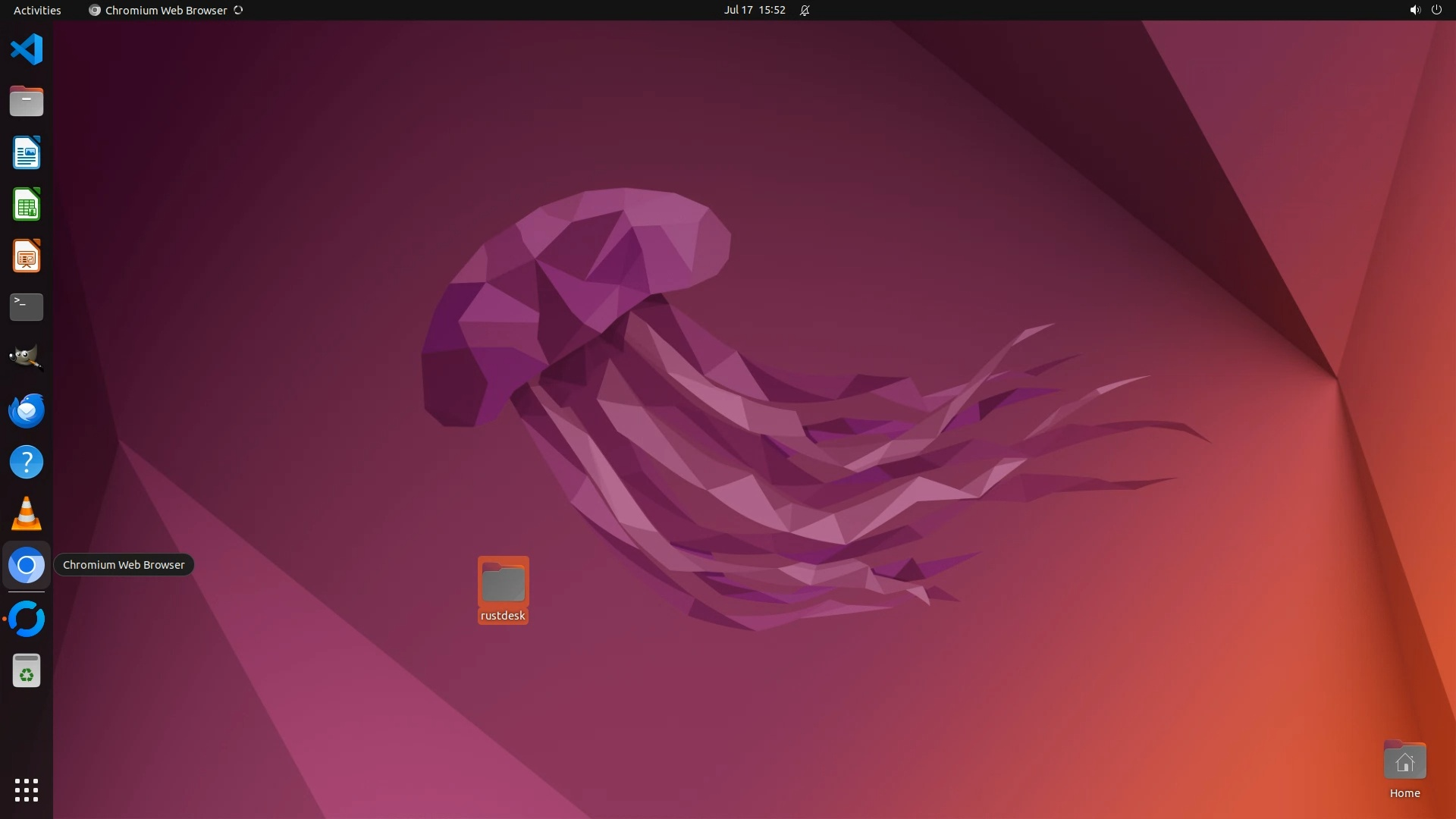Open the Help icon in the dock

[27, 462]
